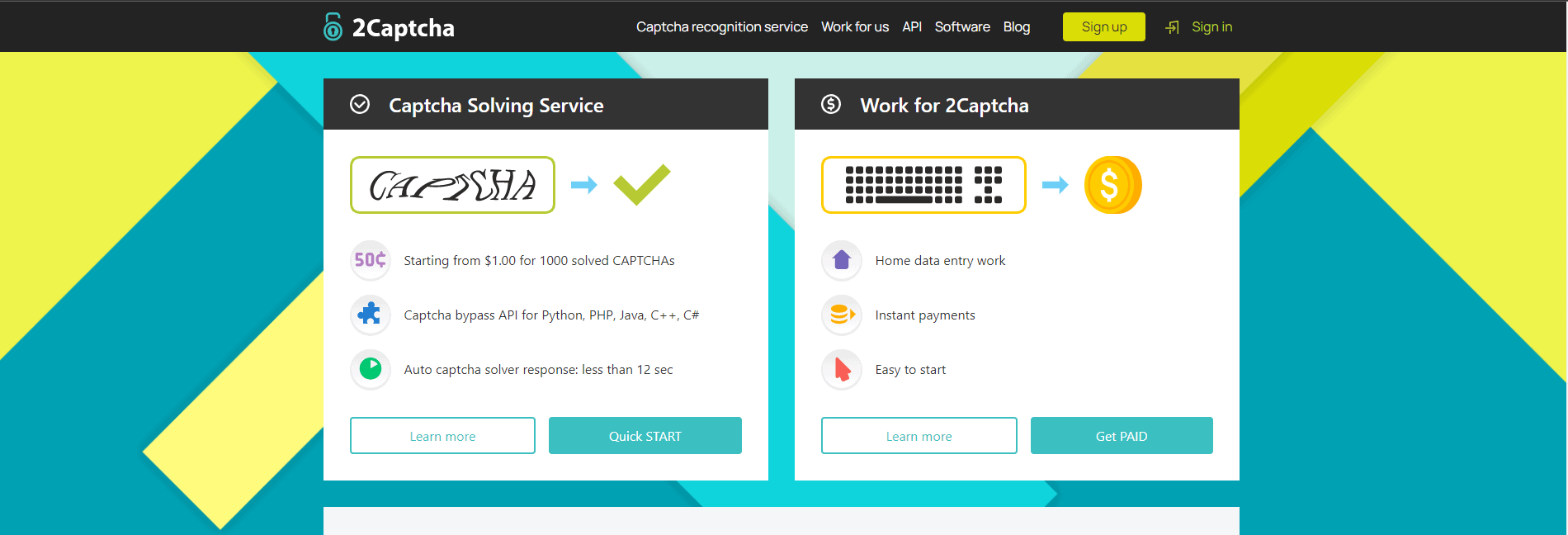Go to the API section
1568x535 pixels.
coord(912,26)
